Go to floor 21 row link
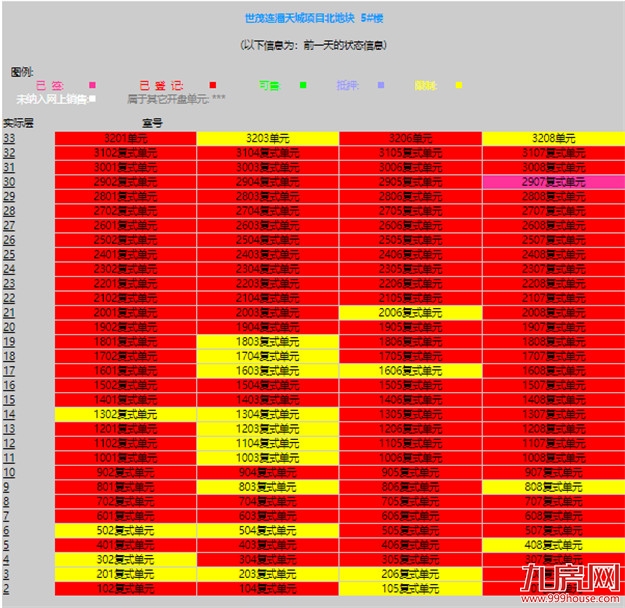625x608 pixels. pos(9,313)
